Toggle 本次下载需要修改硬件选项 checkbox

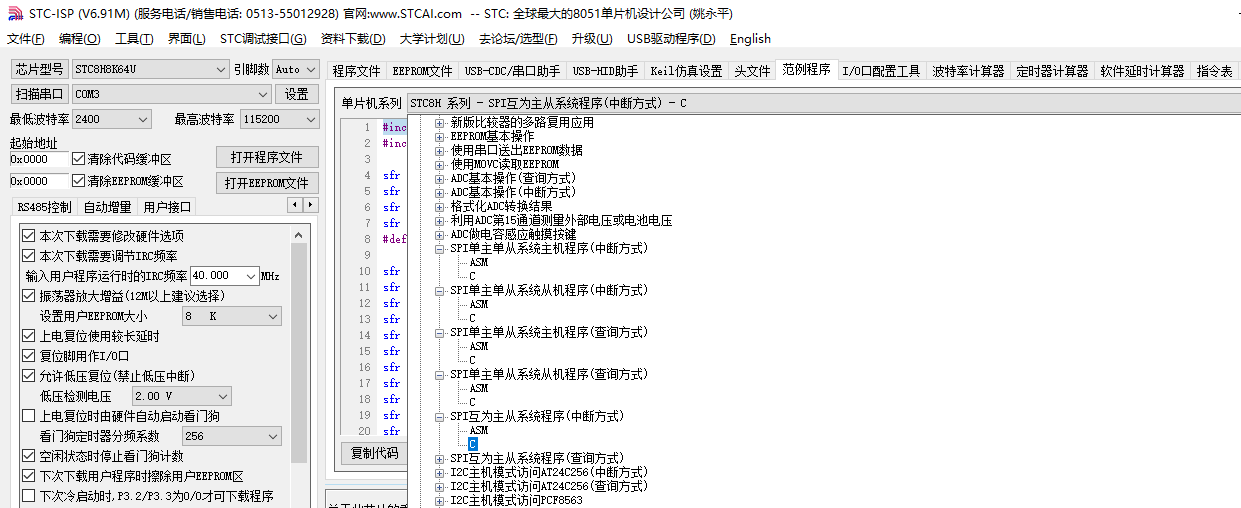[x=28, y=236]
